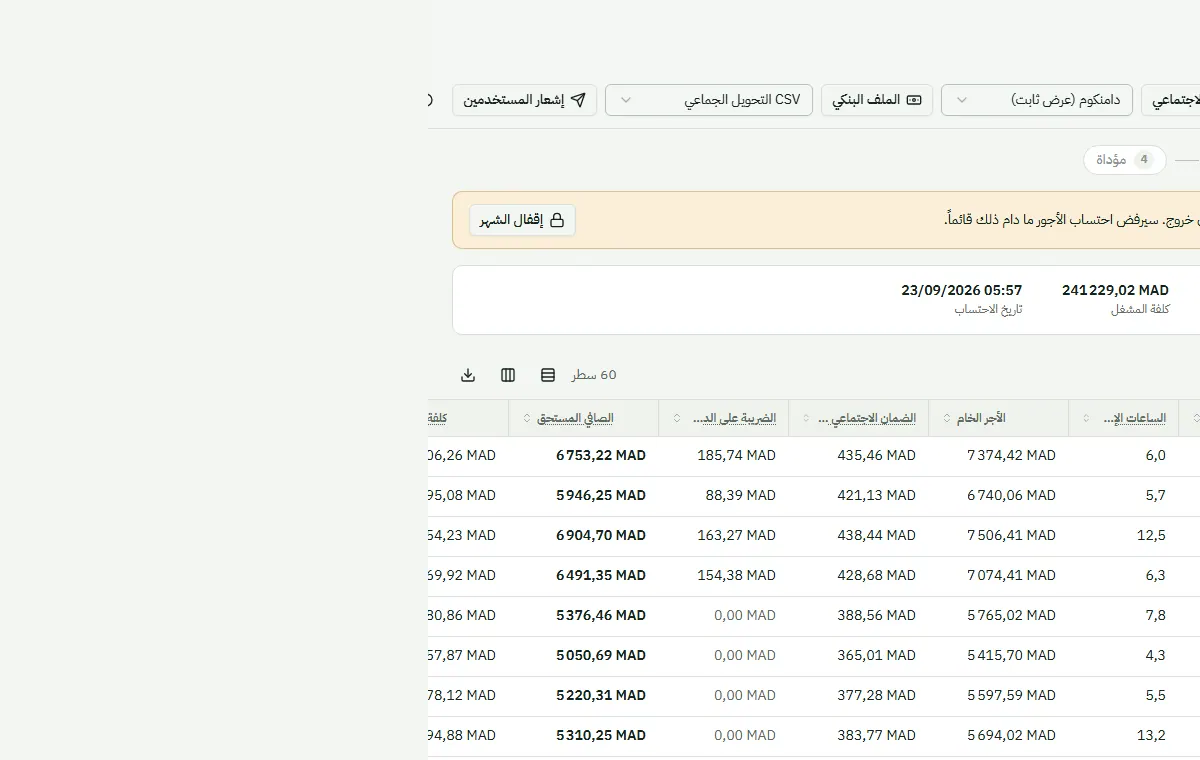Screen dimensions: 1200x760
Task: Click social security 435,46 MAD
Action: 876,455
